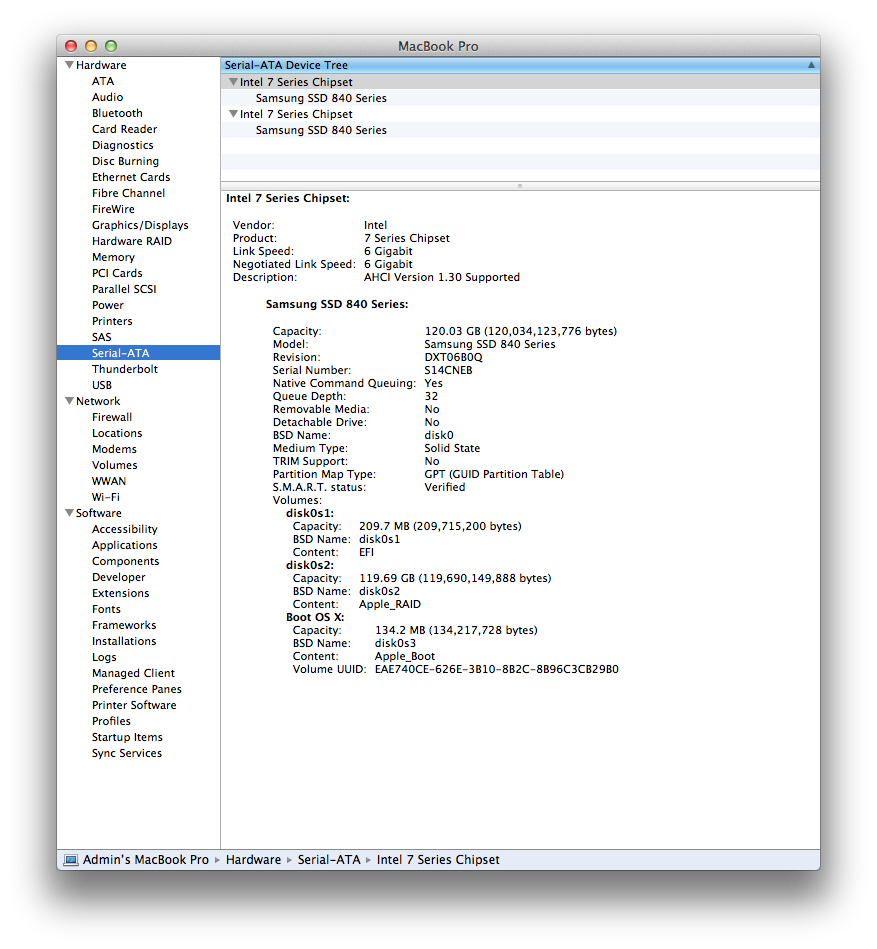Click the serial number value S14CNEB

(448, 370)
